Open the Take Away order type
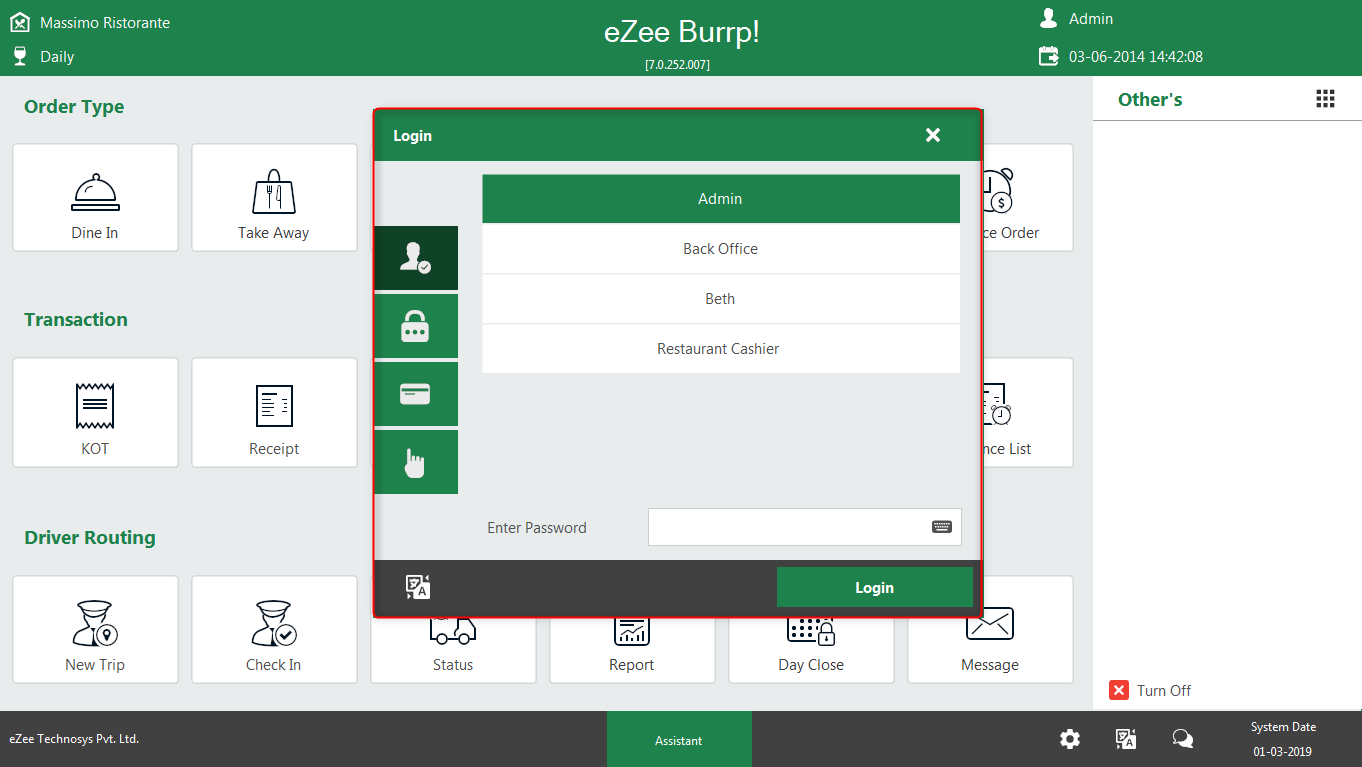Screen dimensions: 1362x767 pyautogui.click(x=274, y=197)
